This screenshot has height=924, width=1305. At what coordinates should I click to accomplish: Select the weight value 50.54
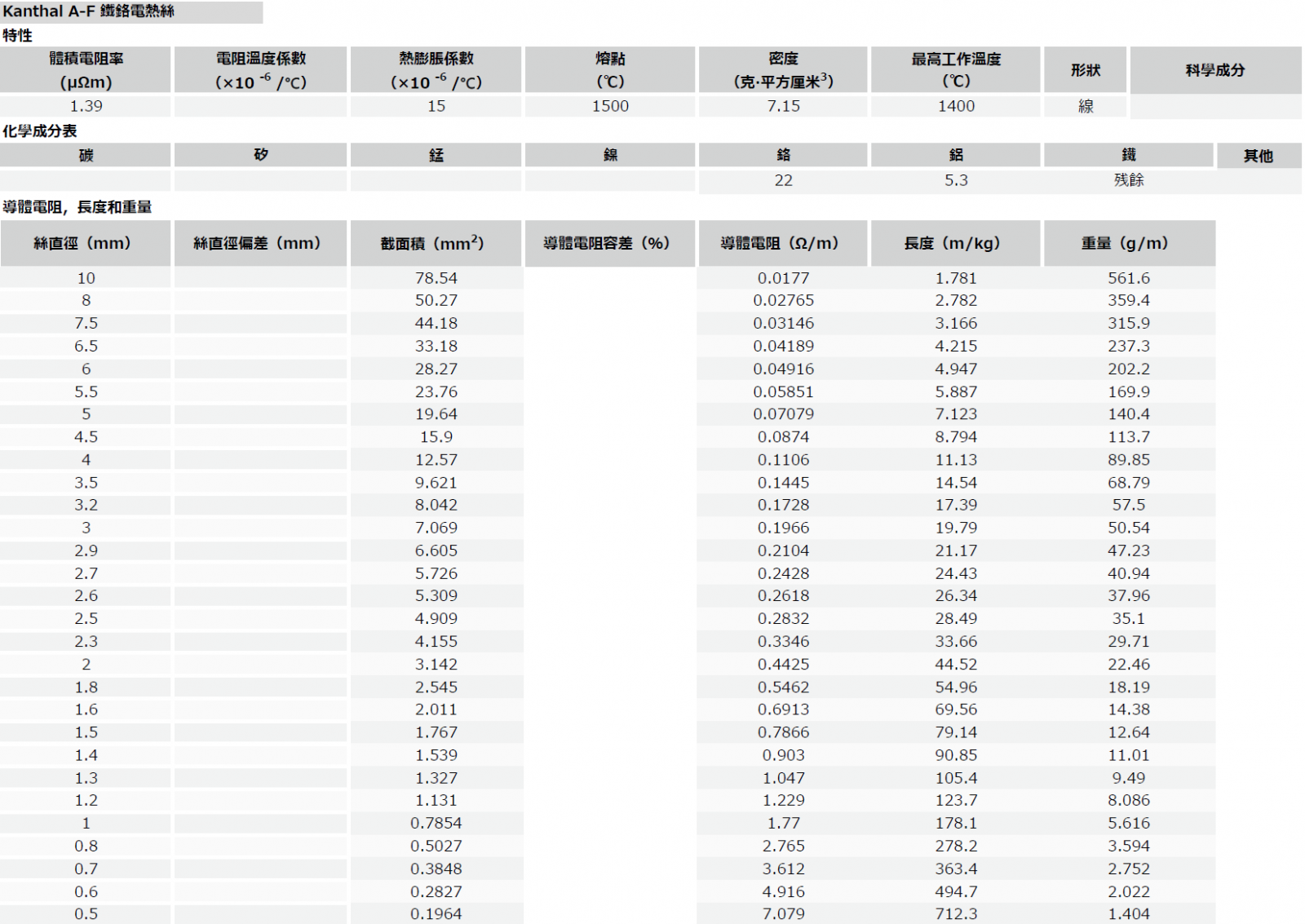(x=1129, y=528)
